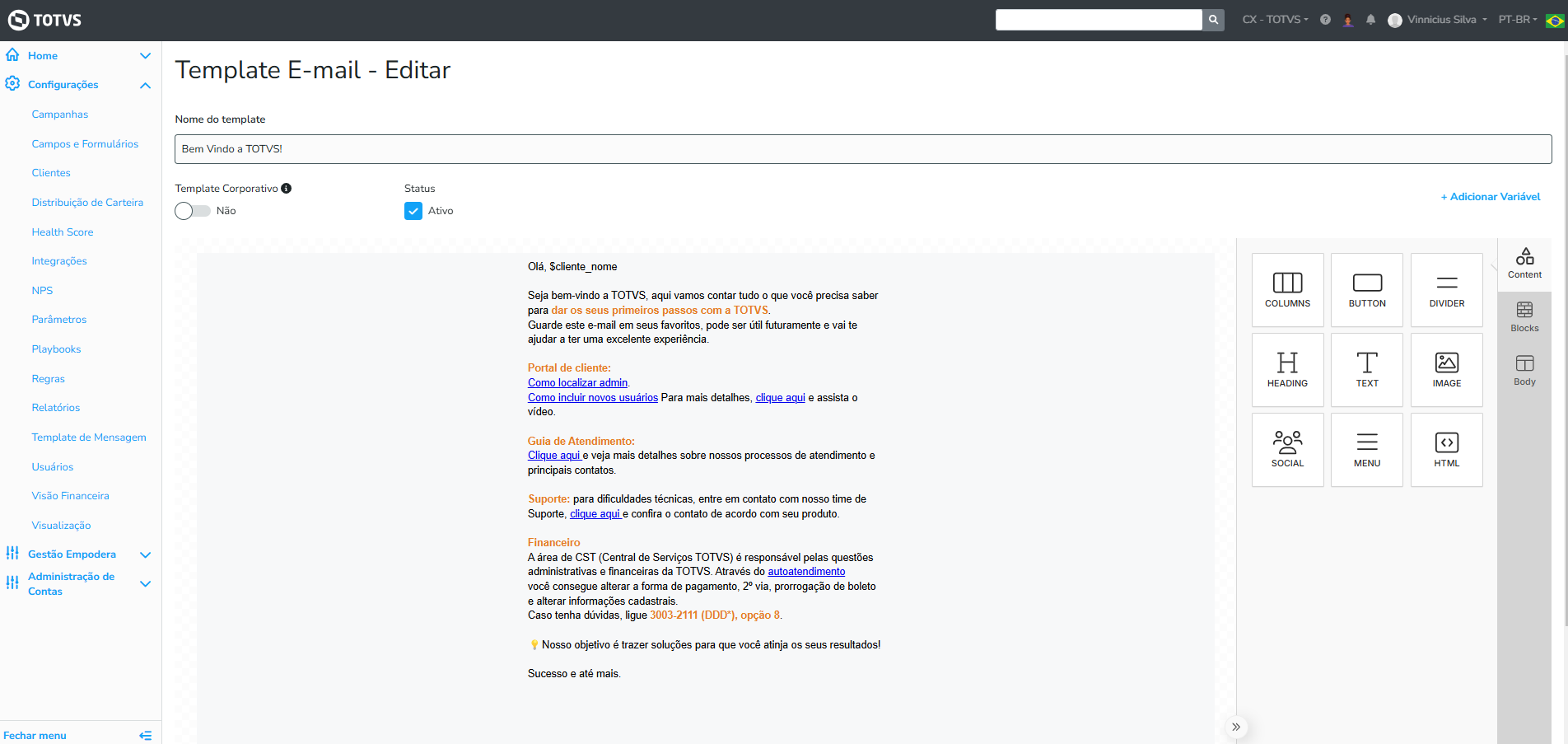Screen dimensions: 1568x744
Task: Select the Heading content block
Action: click(1287, 370)
